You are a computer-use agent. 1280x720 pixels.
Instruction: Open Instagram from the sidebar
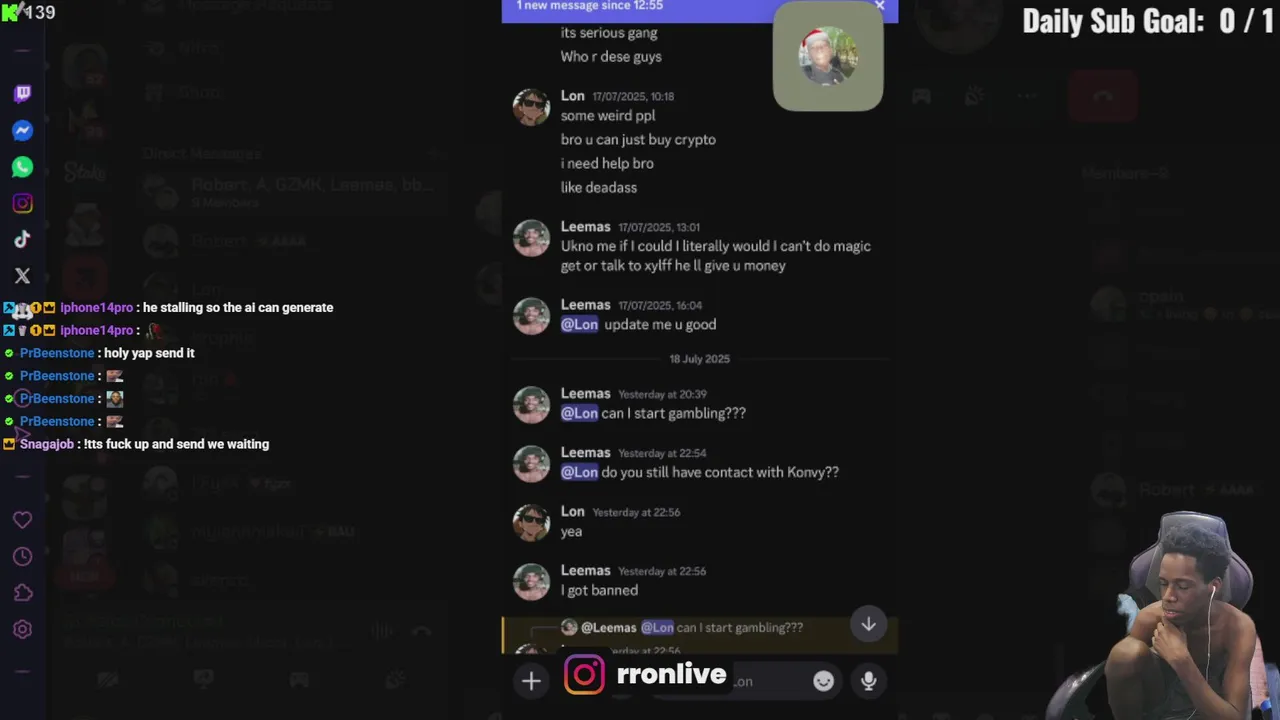click(22, 204)
